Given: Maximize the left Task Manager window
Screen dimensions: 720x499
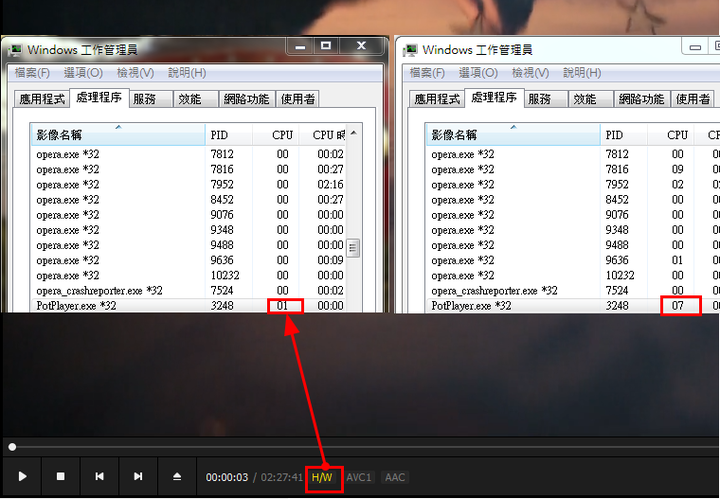Looking at the screenshot, I should click(x=326, y=46).
